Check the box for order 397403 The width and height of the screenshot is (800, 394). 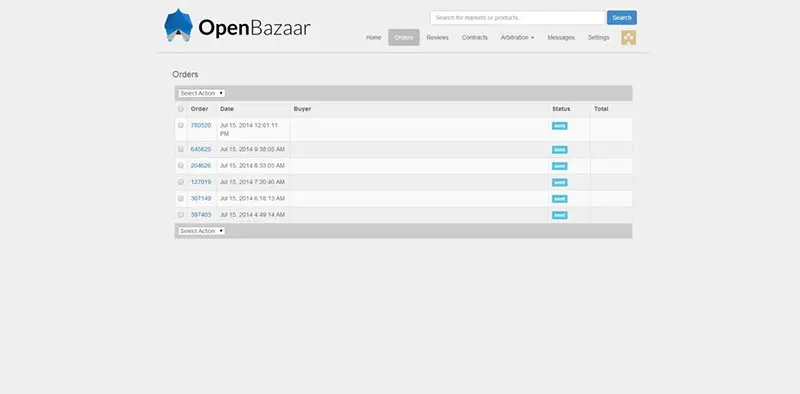[181, 215]
